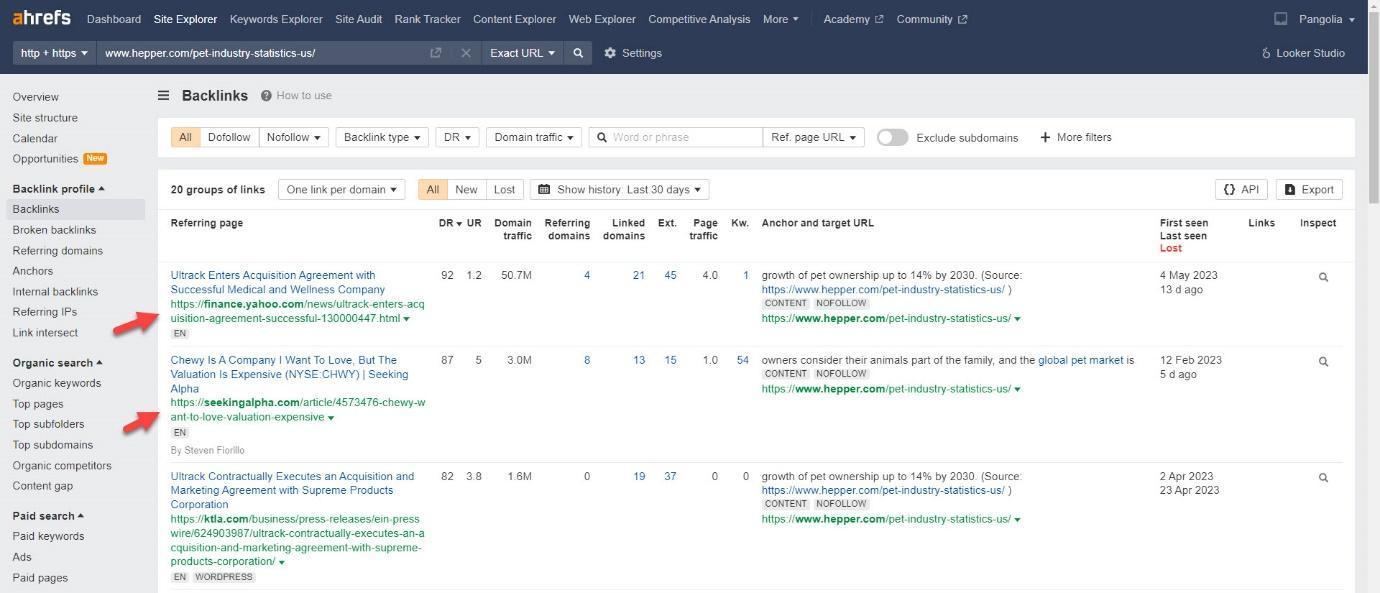
Task: Inspect the ktla.com backlink row
Action: coord(1323,478)
